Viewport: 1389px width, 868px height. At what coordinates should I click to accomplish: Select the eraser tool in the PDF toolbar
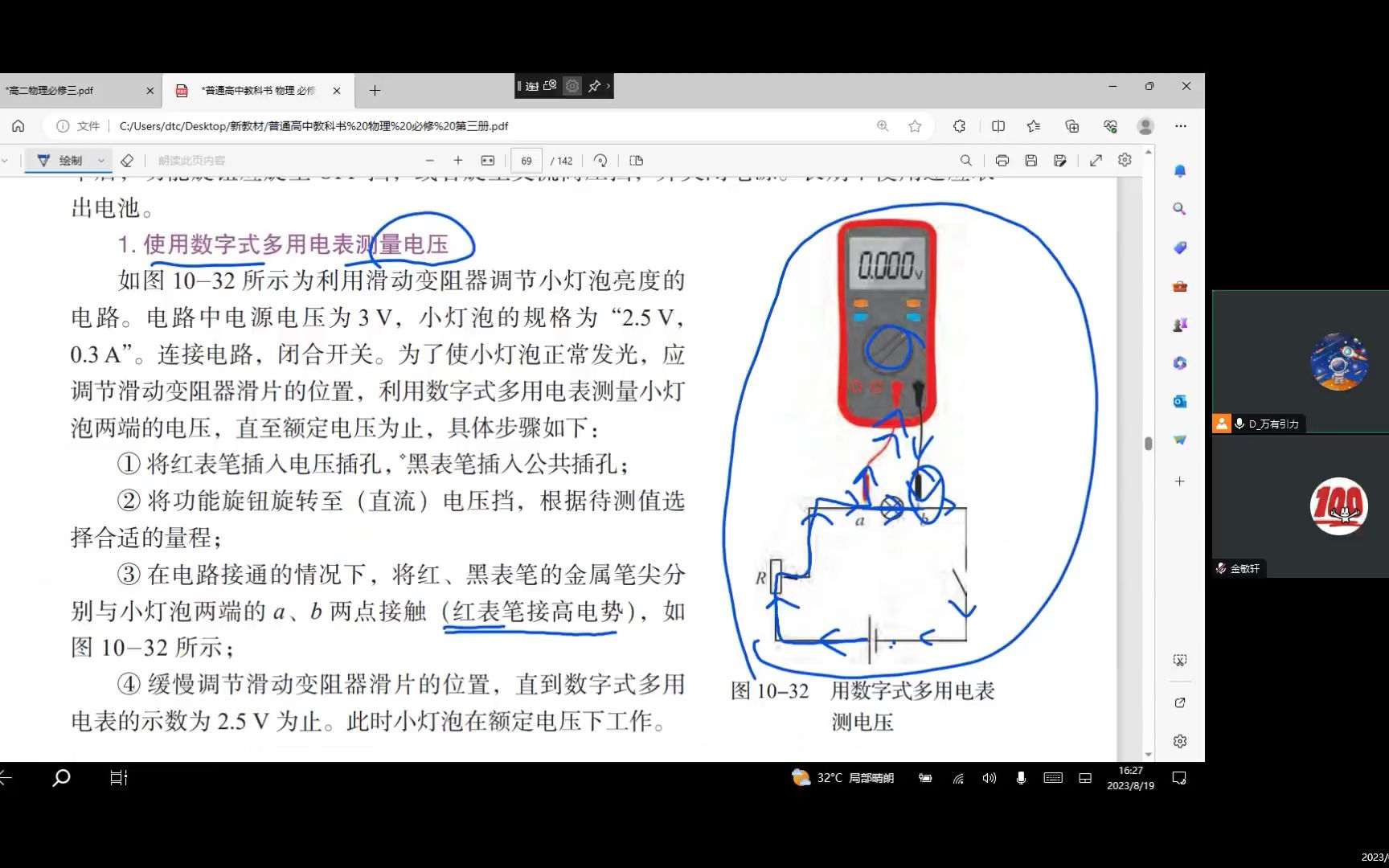pyautogui.click(x=128, y=160)
